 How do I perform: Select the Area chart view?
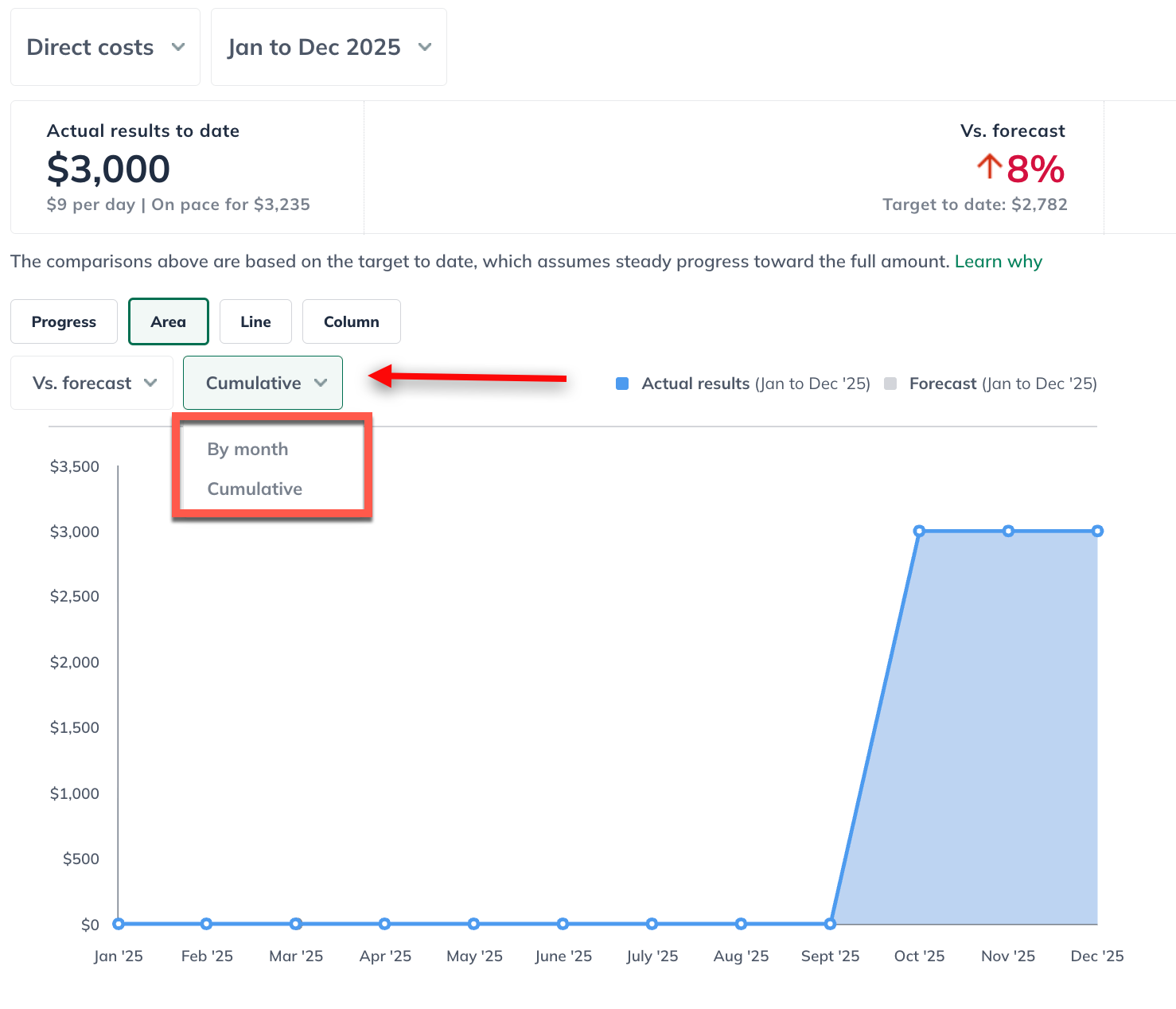click(x=168, y=322)
